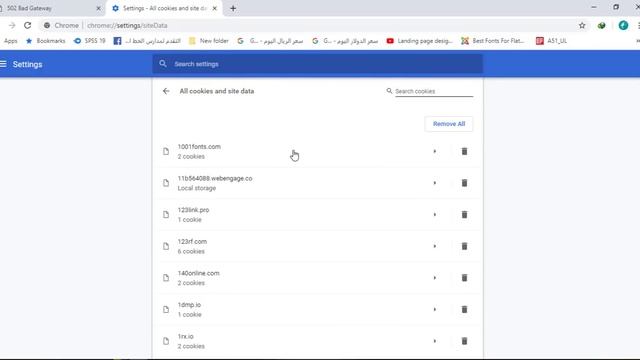Reload the page
This screenshot has height=360, width=640.
(27, 25)
